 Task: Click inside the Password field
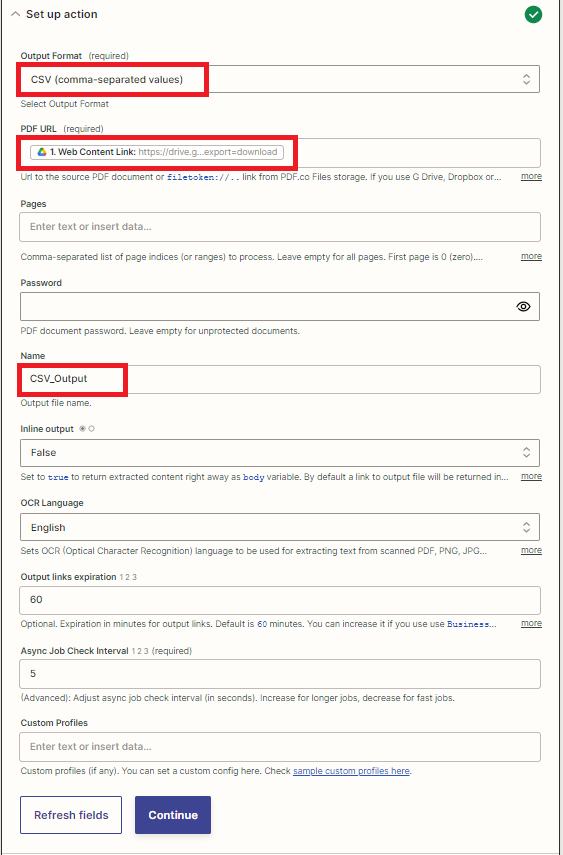click(267, 306)
